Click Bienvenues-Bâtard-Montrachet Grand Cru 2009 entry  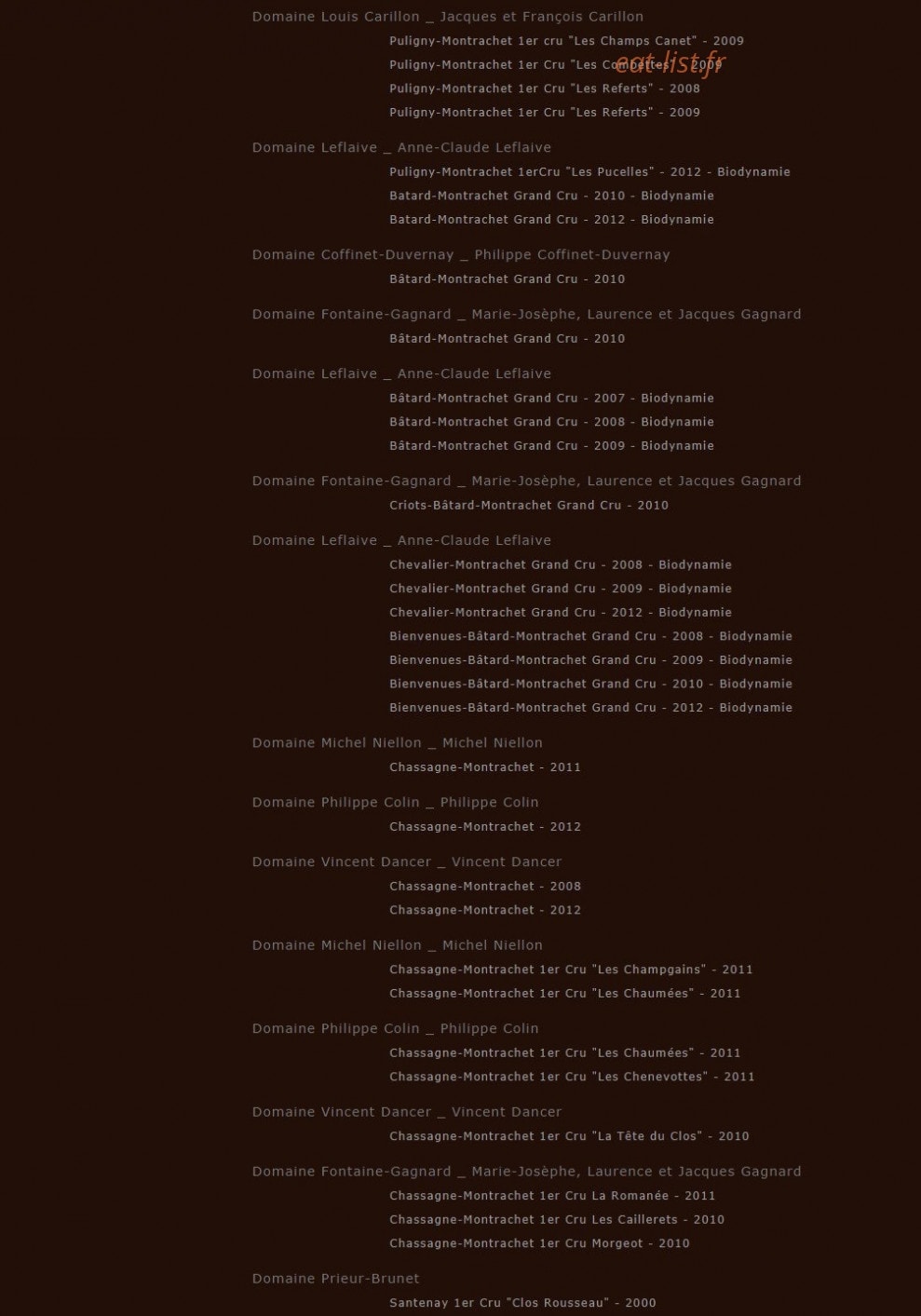click(590, 660)
